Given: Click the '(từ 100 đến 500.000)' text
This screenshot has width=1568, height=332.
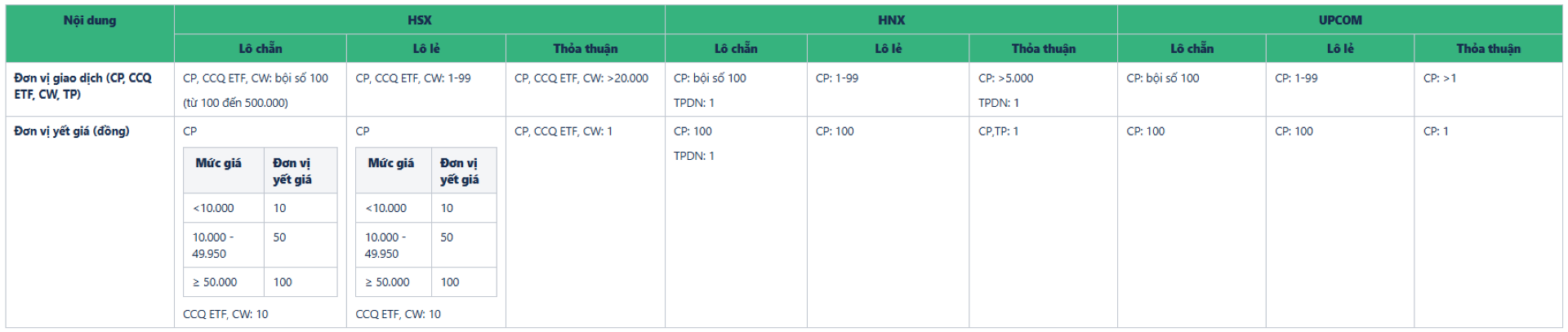Looking at the screenshot, I should pyautogui.click(x=235, y=103).
